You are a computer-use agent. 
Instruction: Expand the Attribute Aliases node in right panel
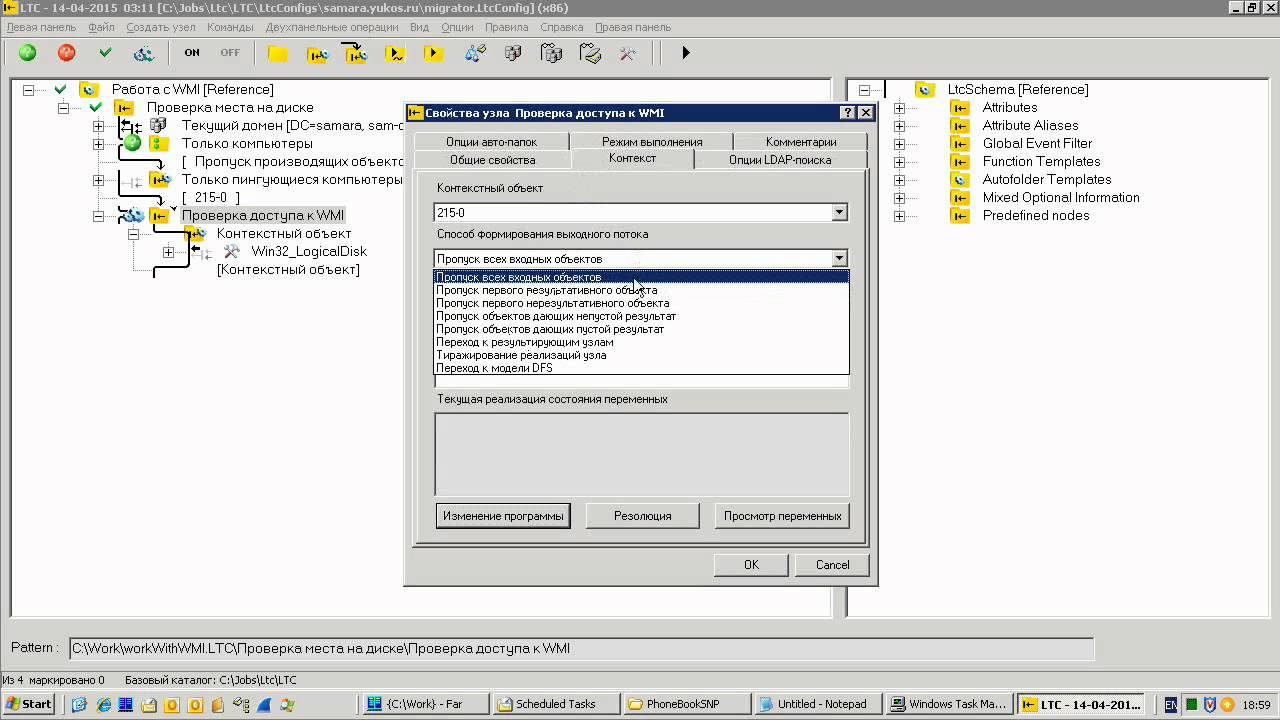point(899,126)
